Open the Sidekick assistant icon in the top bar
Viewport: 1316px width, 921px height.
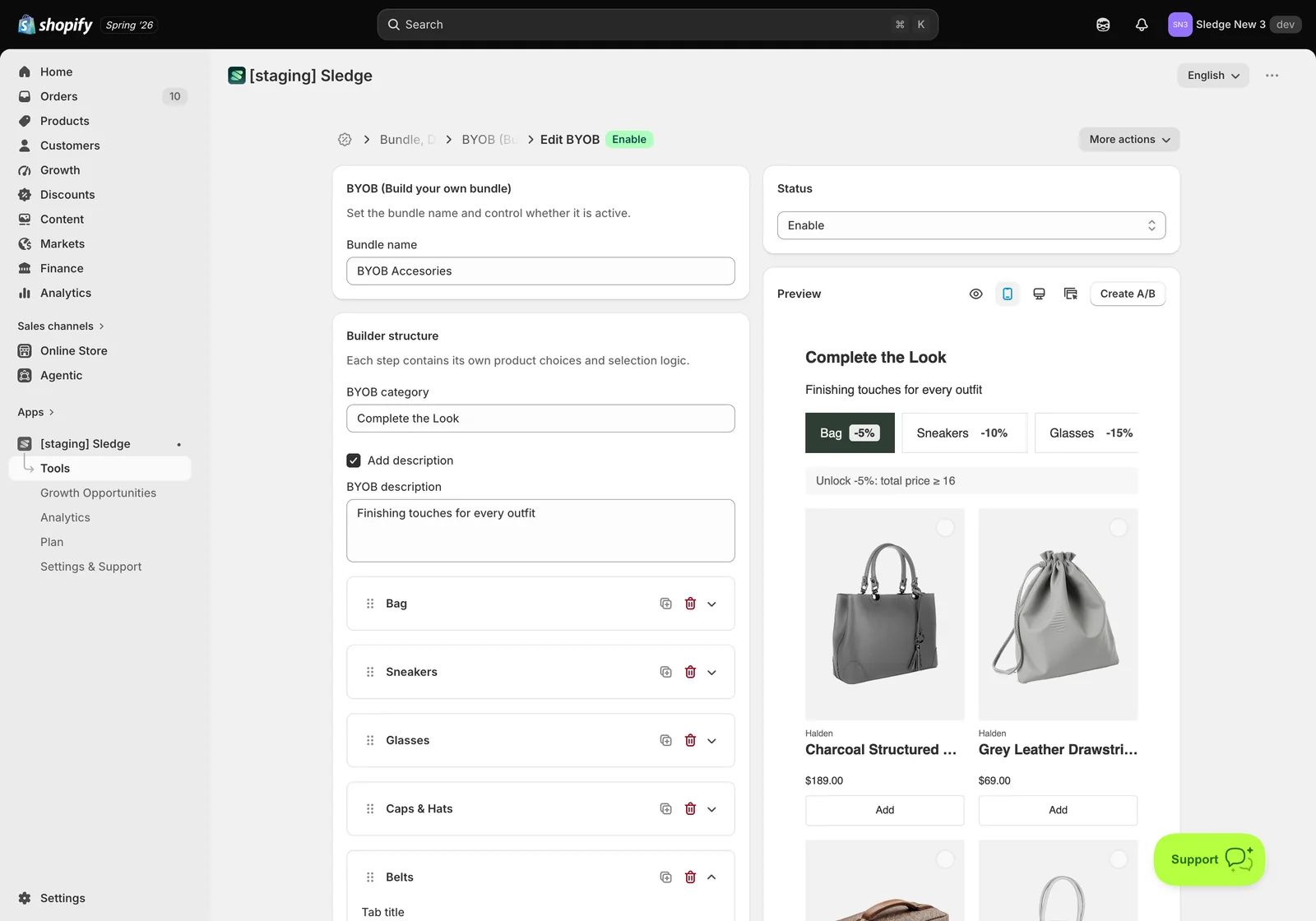(x=1103, y=25)
